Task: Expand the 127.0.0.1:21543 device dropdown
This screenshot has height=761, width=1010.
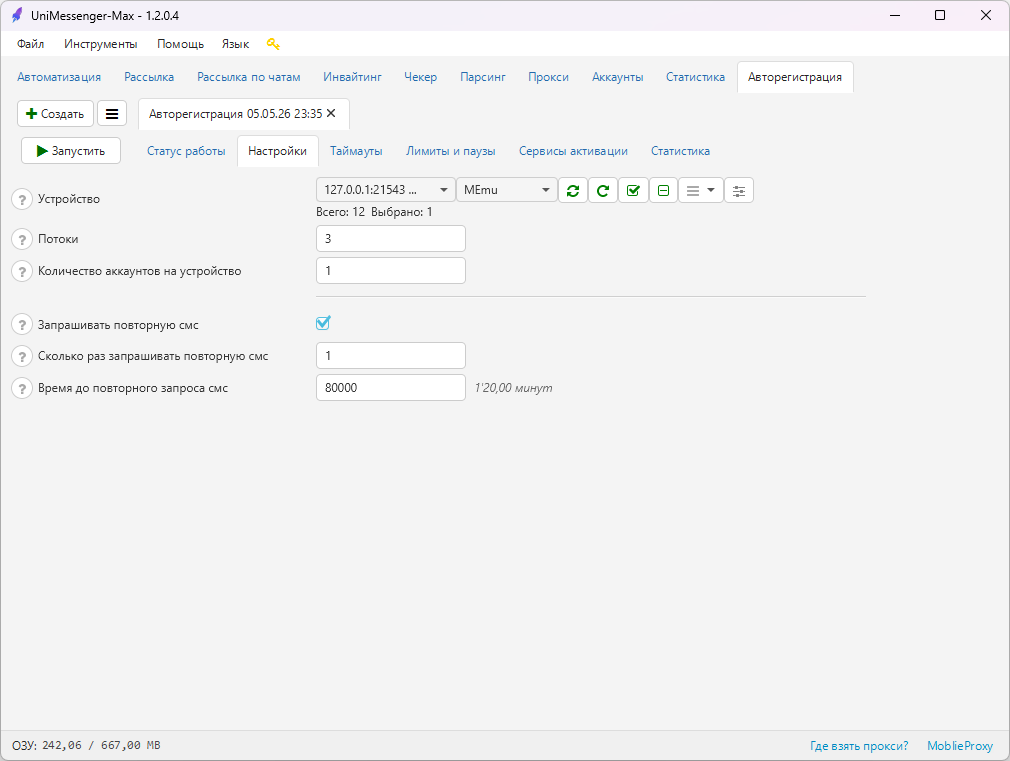Action: (x=385, y=190)
